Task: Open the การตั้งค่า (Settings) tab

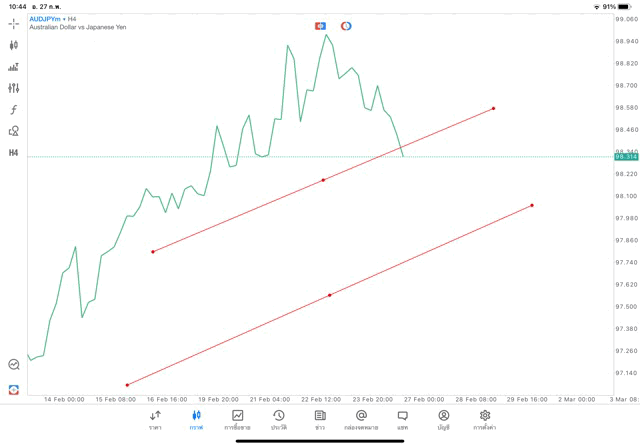Action: [485, 420]
